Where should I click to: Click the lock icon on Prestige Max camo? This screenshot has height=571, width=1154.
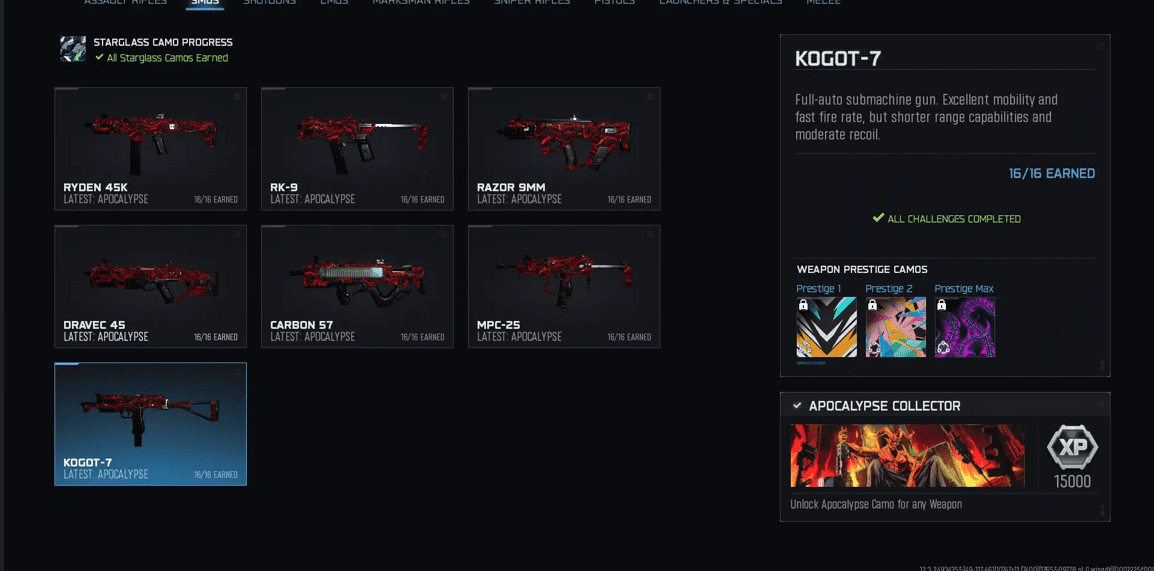click(x=942, y=305)
